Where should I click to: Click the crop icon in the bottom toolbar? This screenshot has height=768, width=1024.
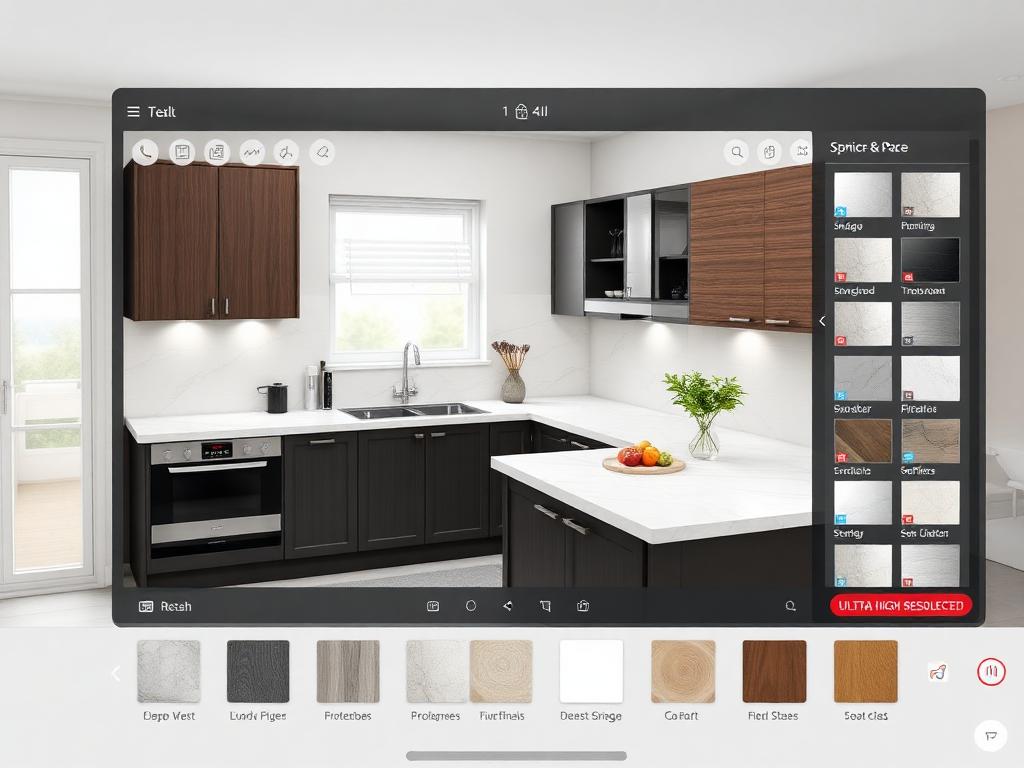point(545,606)
